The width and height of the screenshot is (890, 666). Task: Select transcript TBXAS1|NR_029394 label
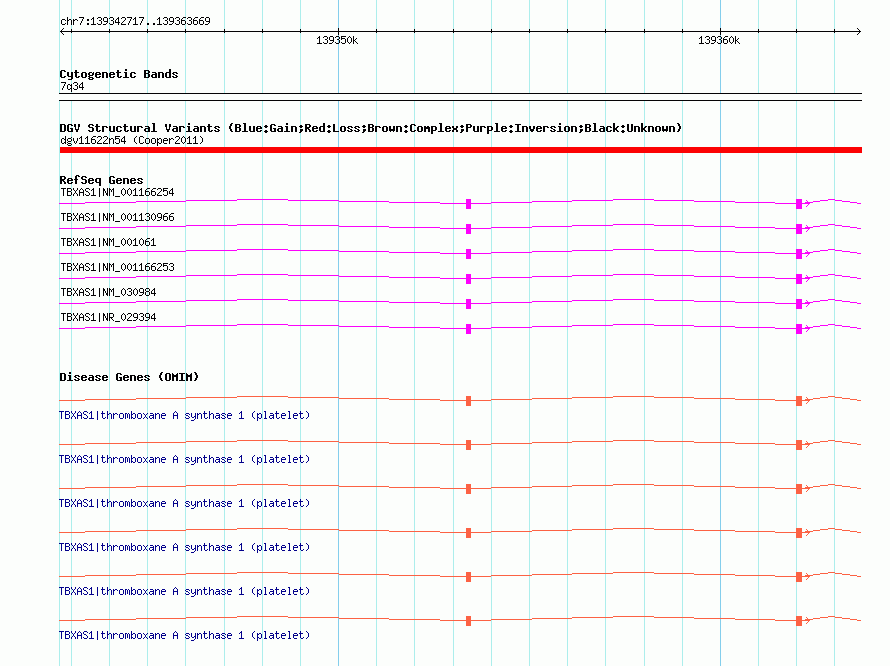108,317
